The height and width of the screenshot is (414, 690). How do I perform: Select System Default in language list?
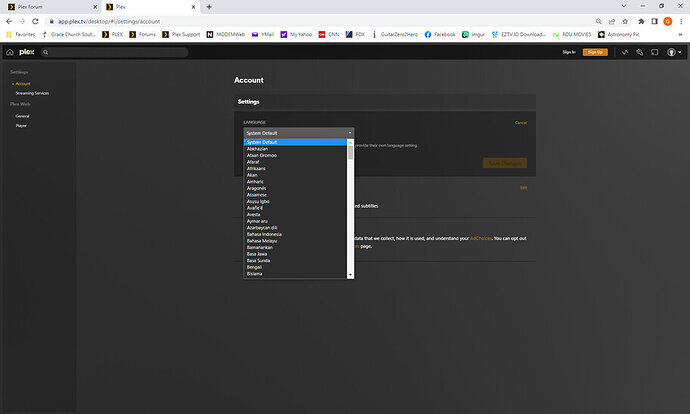click(x=295, y=142)
